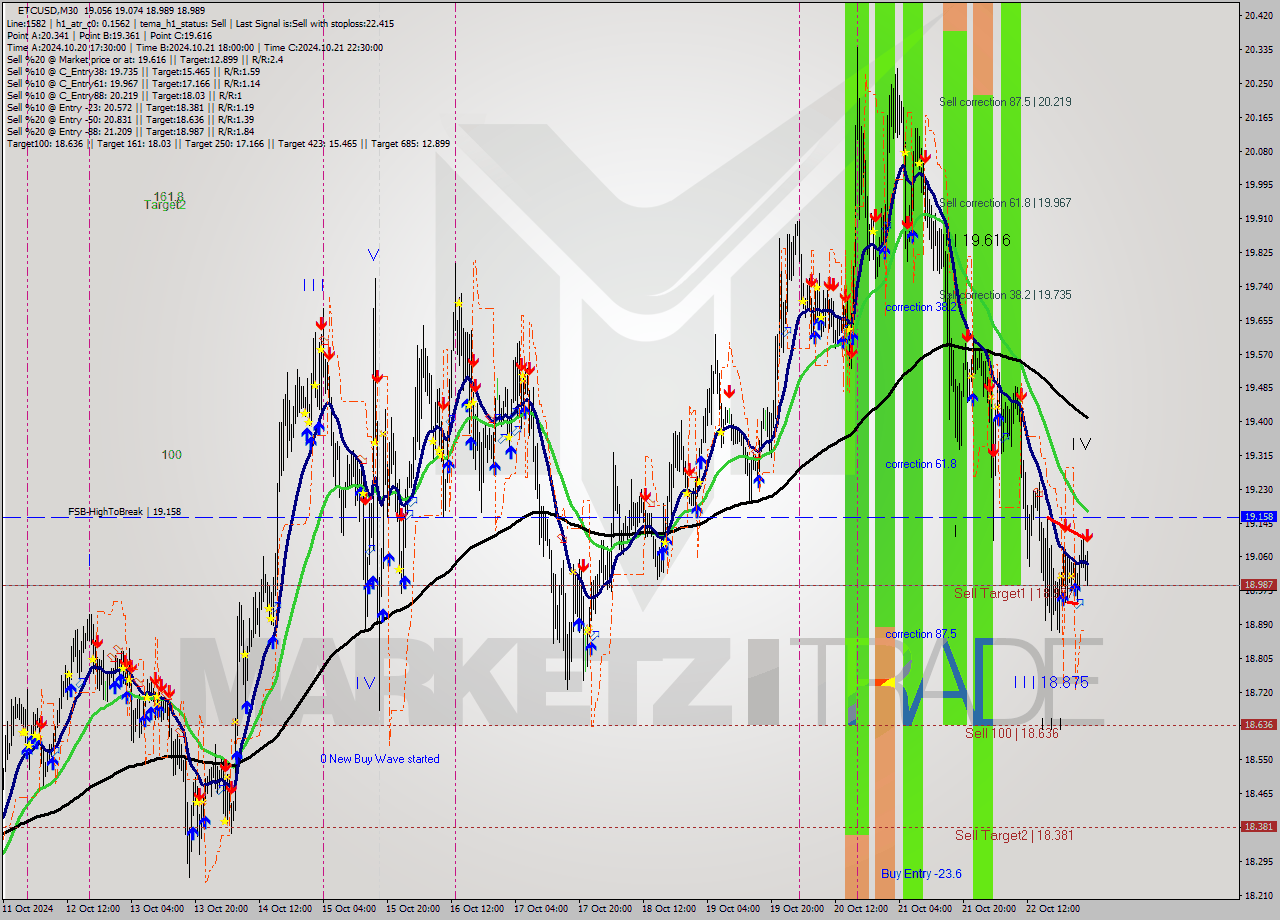Click the 'Point A:20.341' text
This screenshot has height=920, width=1280.
[38, 36]
